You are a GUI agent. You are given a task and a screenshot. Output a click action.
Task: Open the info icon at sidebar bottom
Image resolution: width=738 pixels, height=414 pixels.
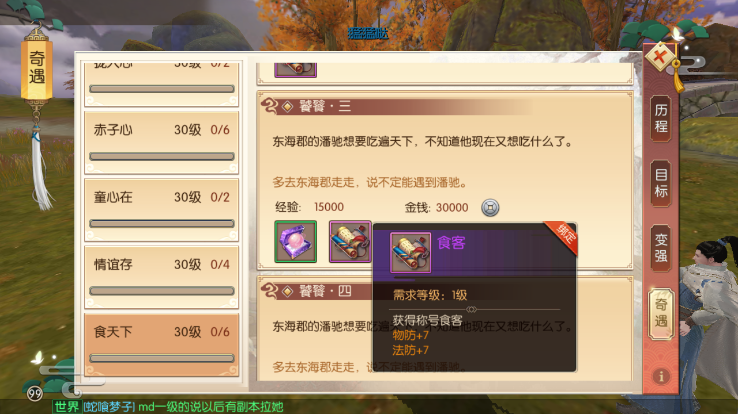click(661, 376)
